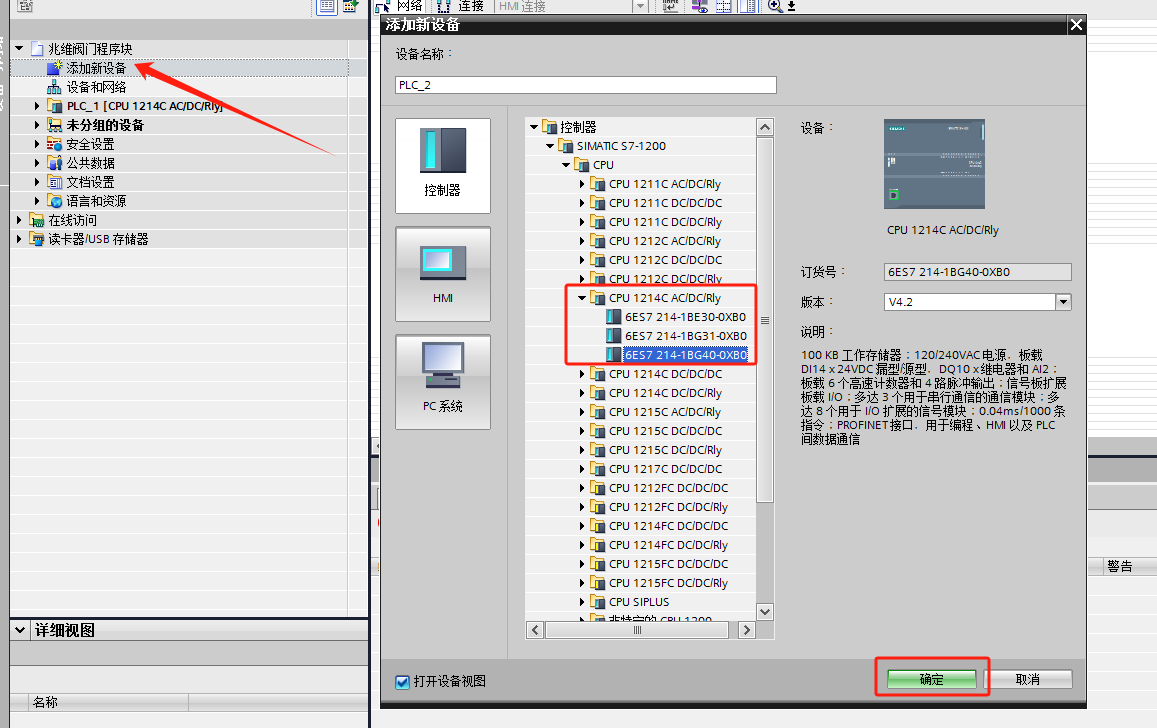This screenshot has width=1157, height=728.
Task: Confirm with the 确定 button
Action: (x=931, y=679)
